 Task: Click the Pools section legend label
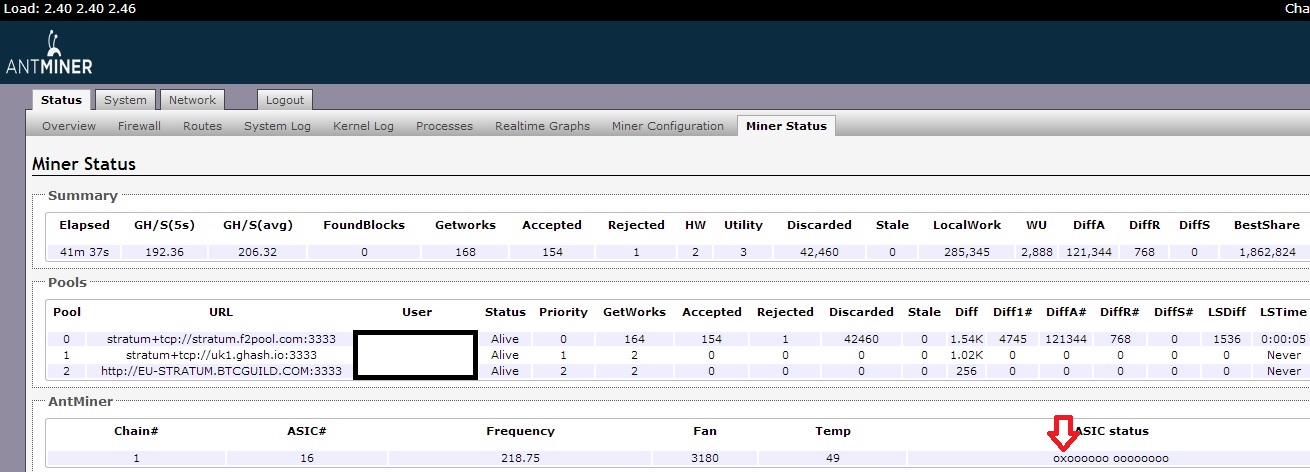(x=67, y=283)
